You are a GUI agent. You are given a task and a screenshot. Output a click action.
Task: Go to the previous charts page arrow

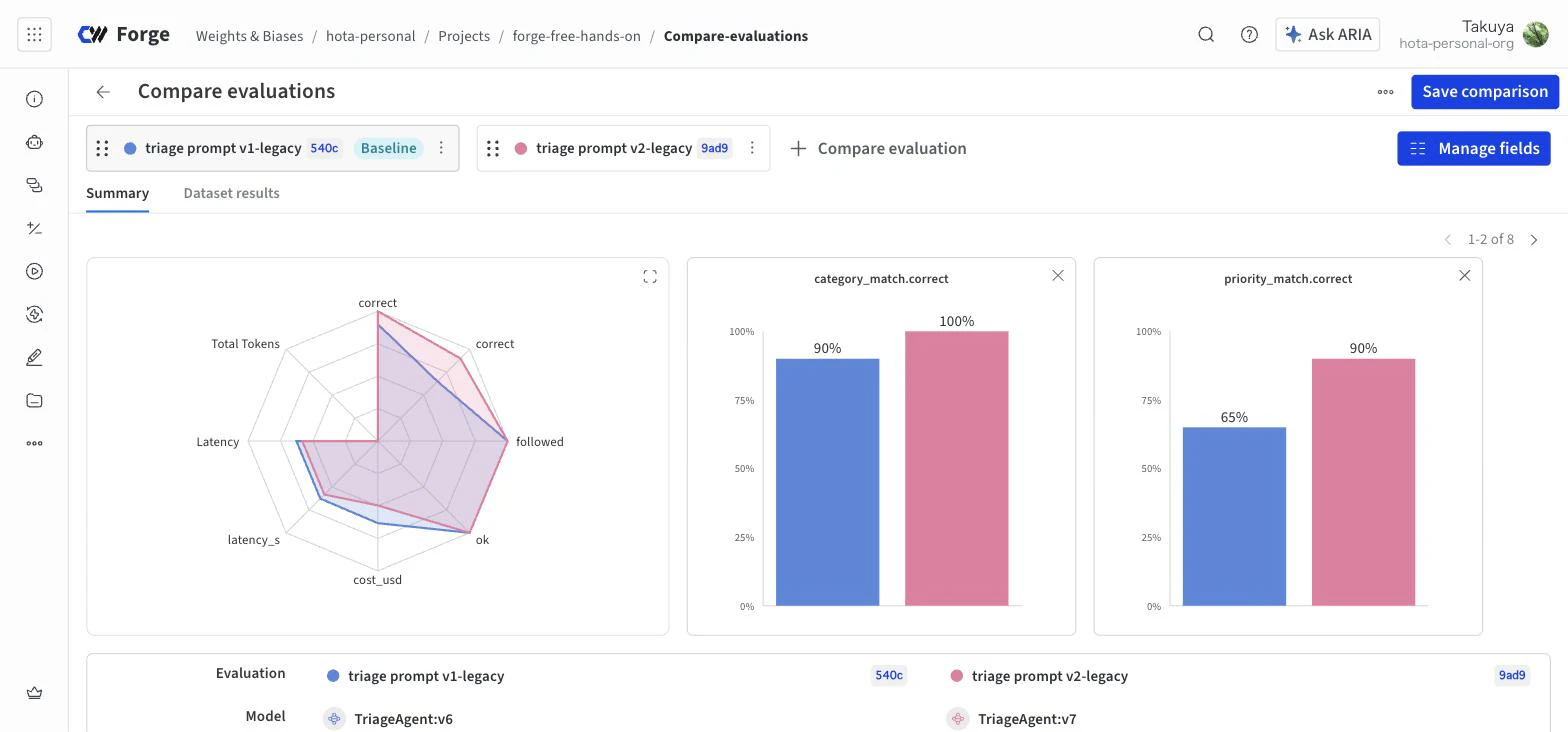pyautogui.click(x=1447, y=239)
